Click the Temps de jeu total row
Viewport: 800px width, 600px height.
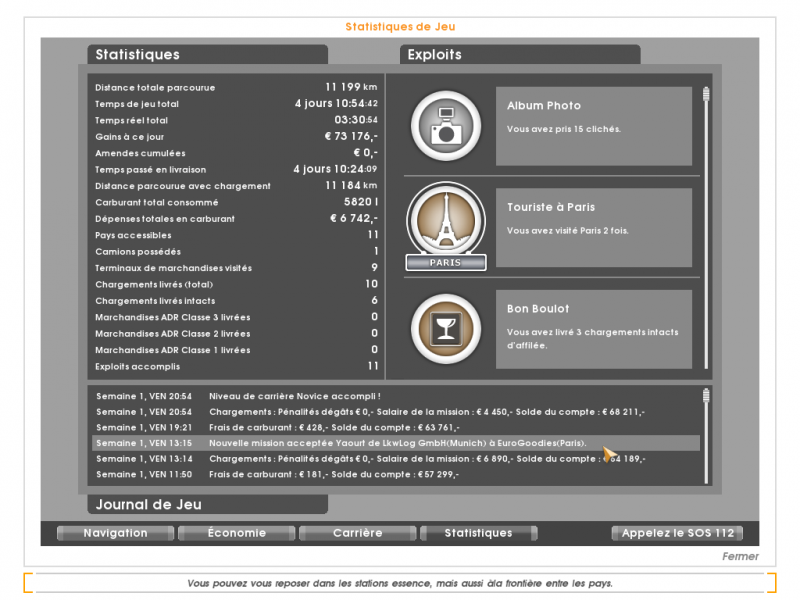coord(236,104)
